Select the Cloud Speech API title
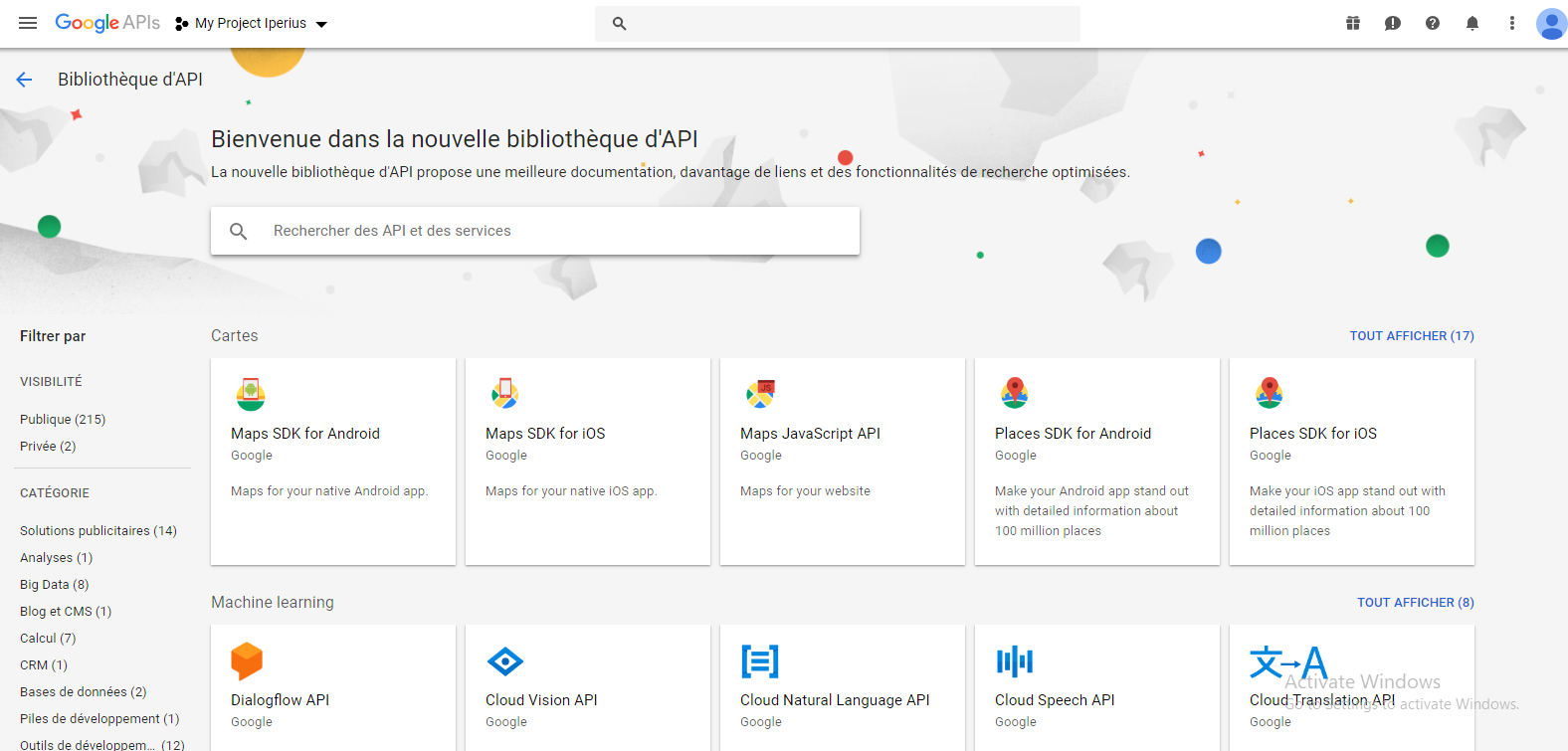Screen dimensions: 1568x751 click(x=1055, y=700)
